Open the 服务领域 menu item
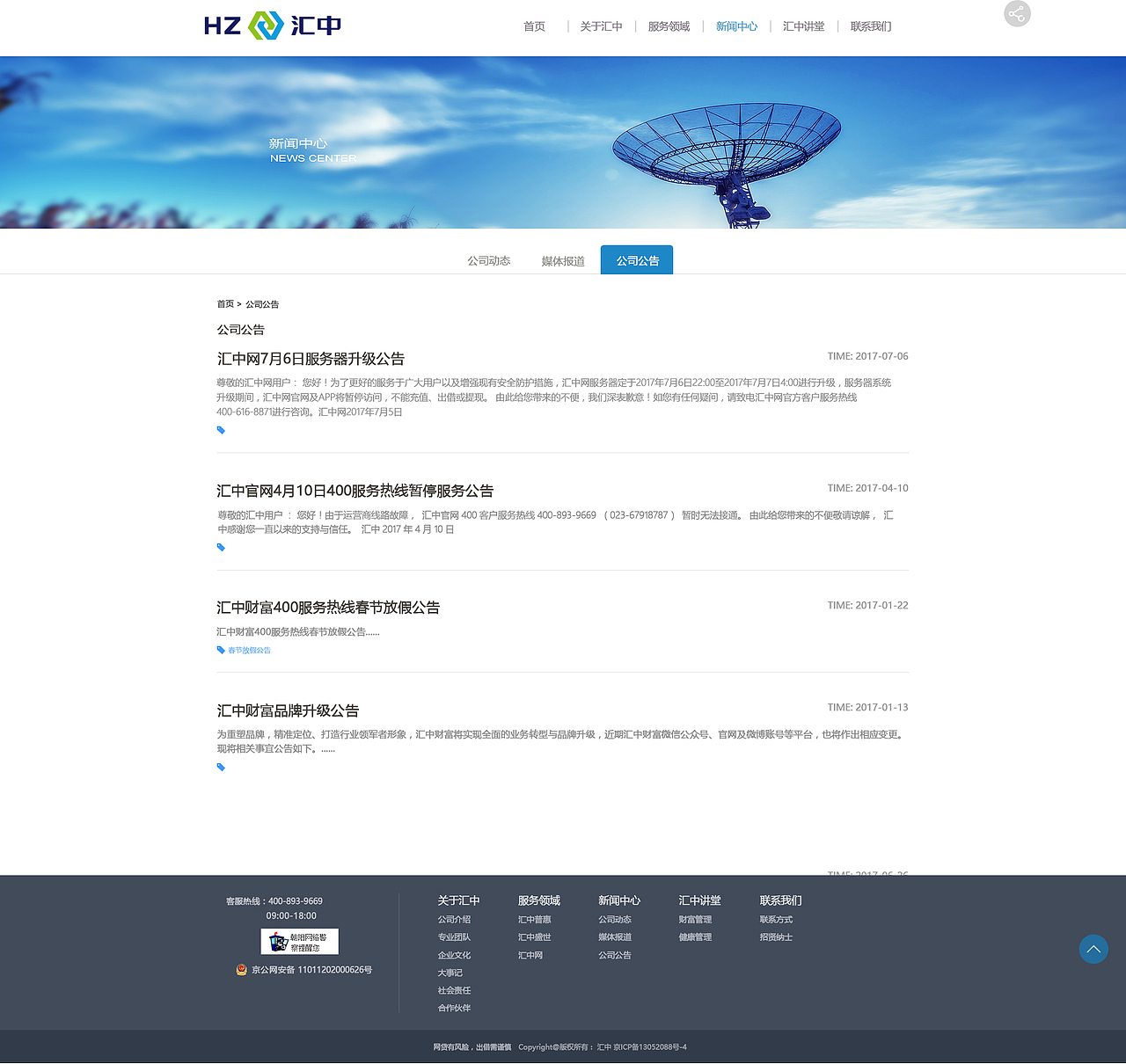Screen dimensions: 1126x1064 tap(669, 26)
